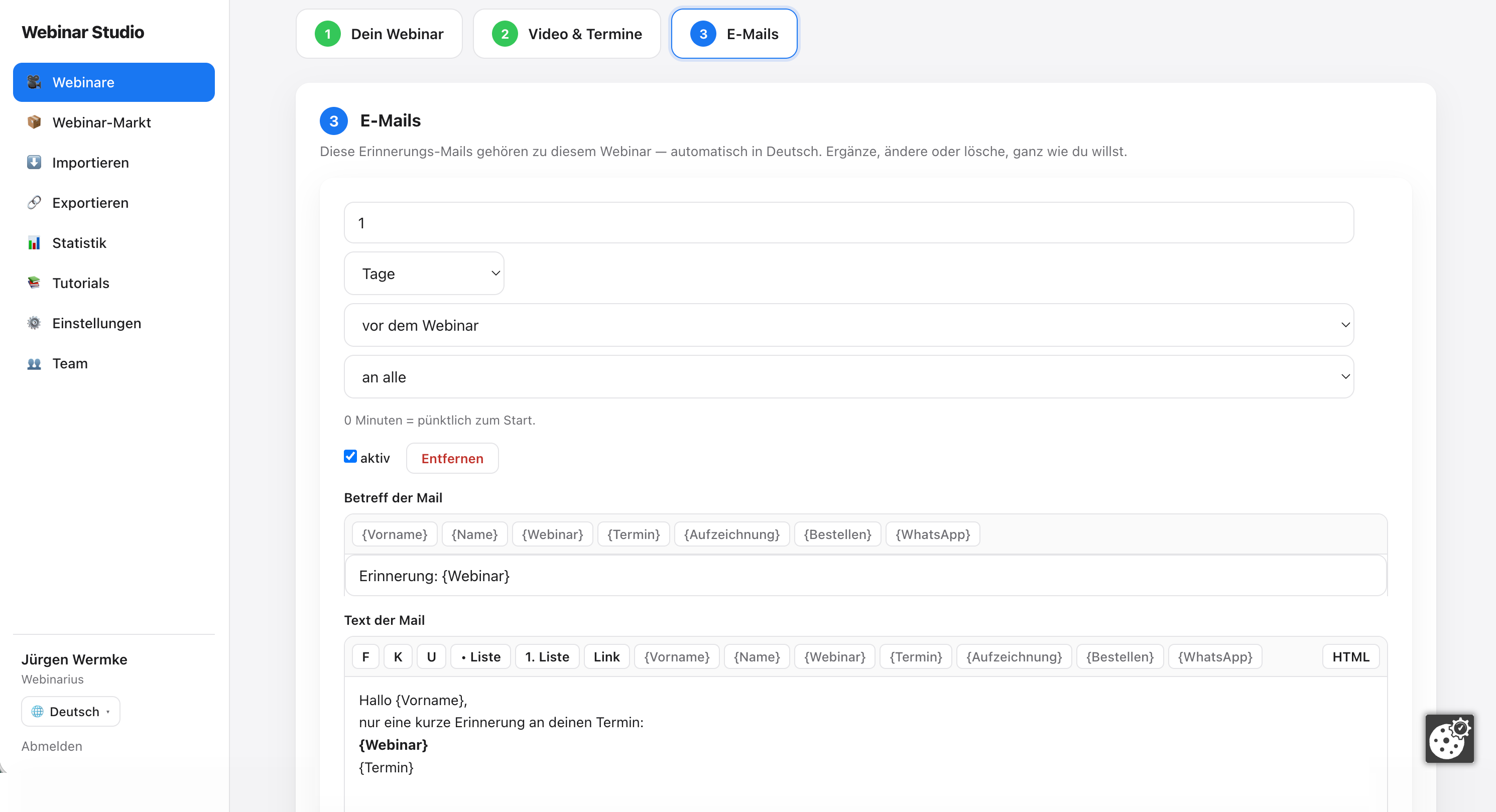Insert {Name} into mail text toolbar
Viewport: 1496px width, 812px height.
coord(757,656)
